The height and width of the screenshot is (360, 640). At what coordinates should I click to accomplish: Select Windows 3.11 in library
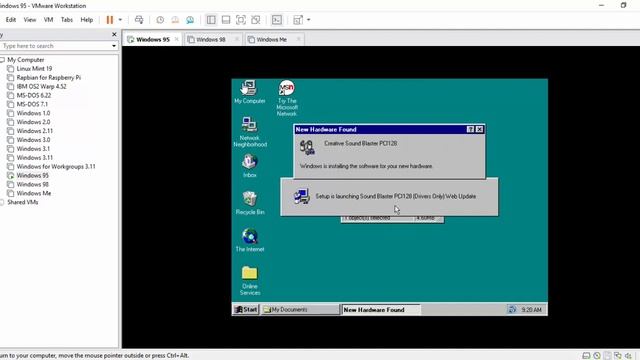[35, 158]
